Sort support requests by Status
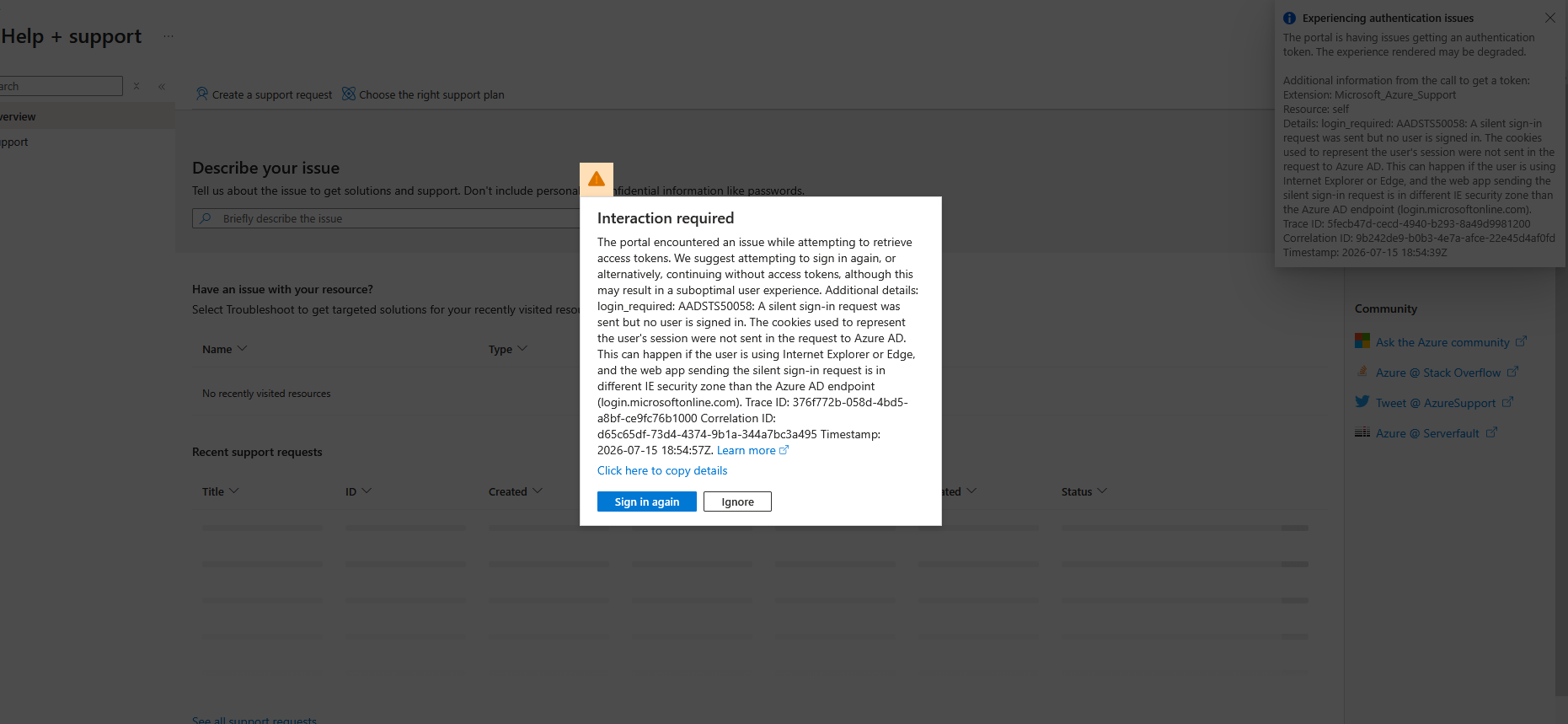 pyautogui.click(x=1084, y=491)
